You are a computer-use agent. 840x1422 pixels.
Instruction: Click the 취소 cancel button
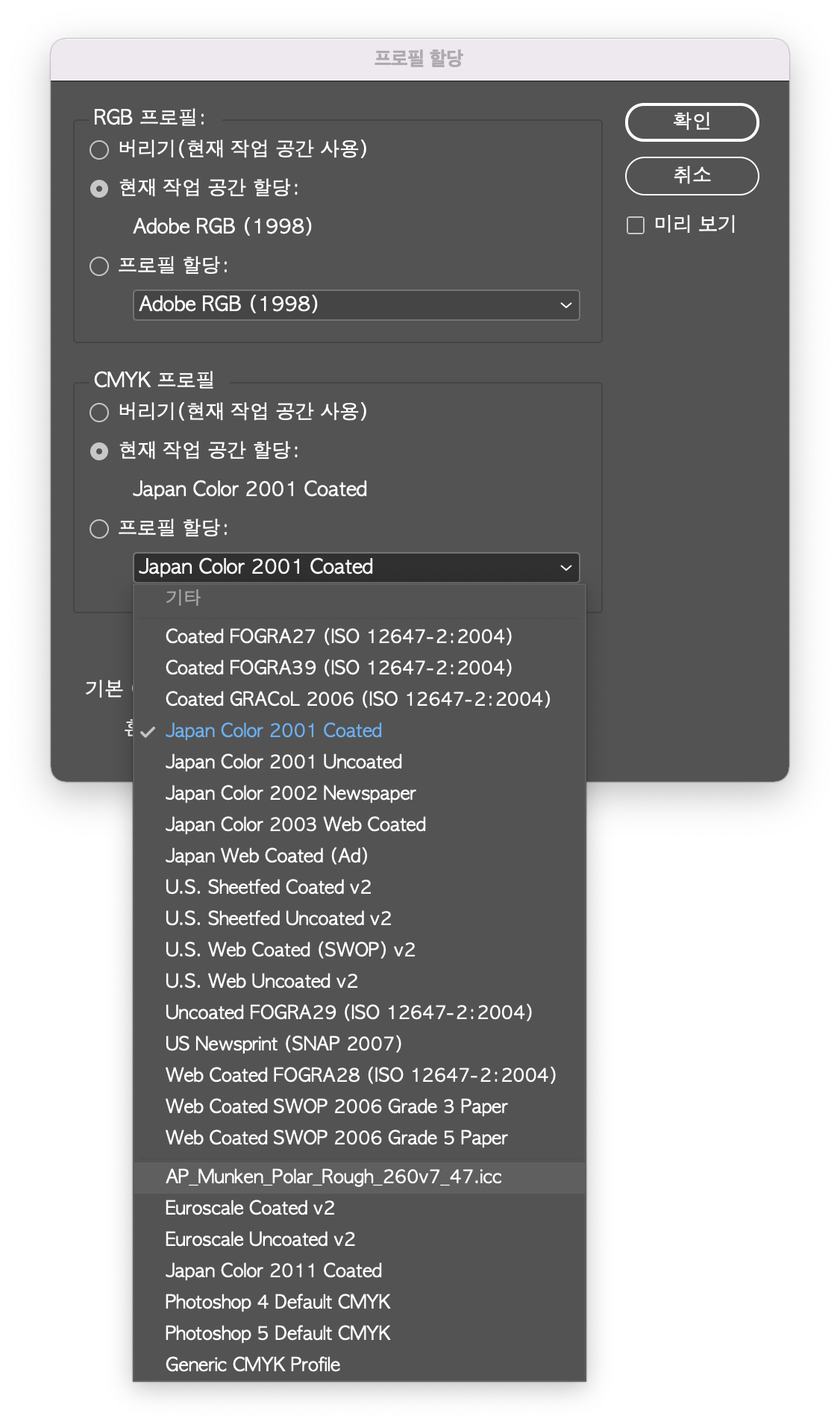click(692, 176)
